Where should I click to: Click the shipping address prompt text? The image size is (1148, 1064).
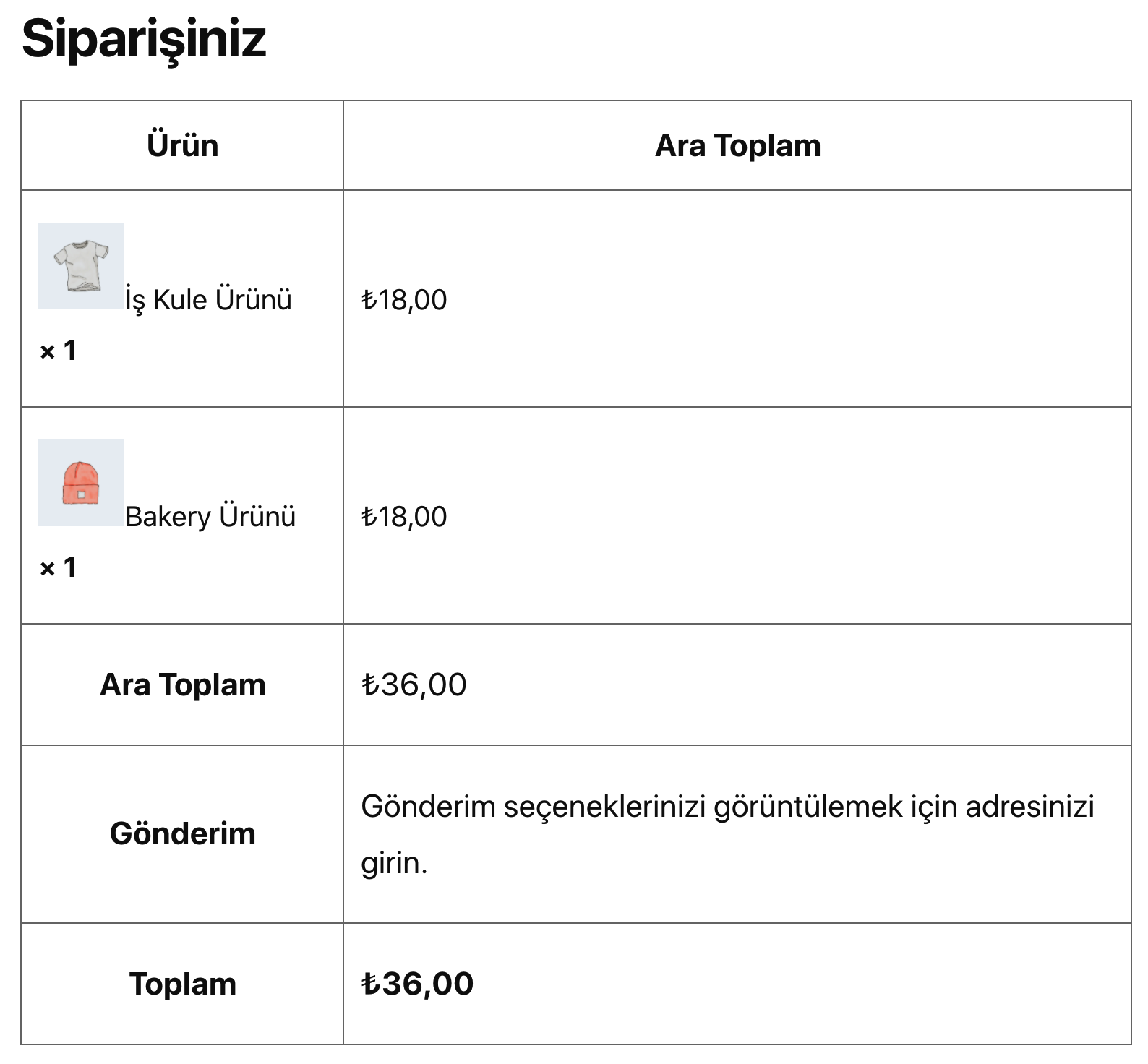[x=728, y=834]
